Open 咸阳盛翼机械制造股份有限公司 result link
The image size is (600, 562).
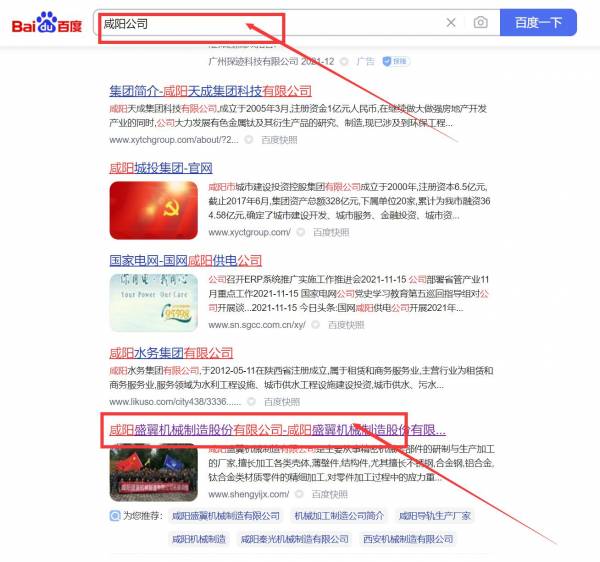[277, 430]
